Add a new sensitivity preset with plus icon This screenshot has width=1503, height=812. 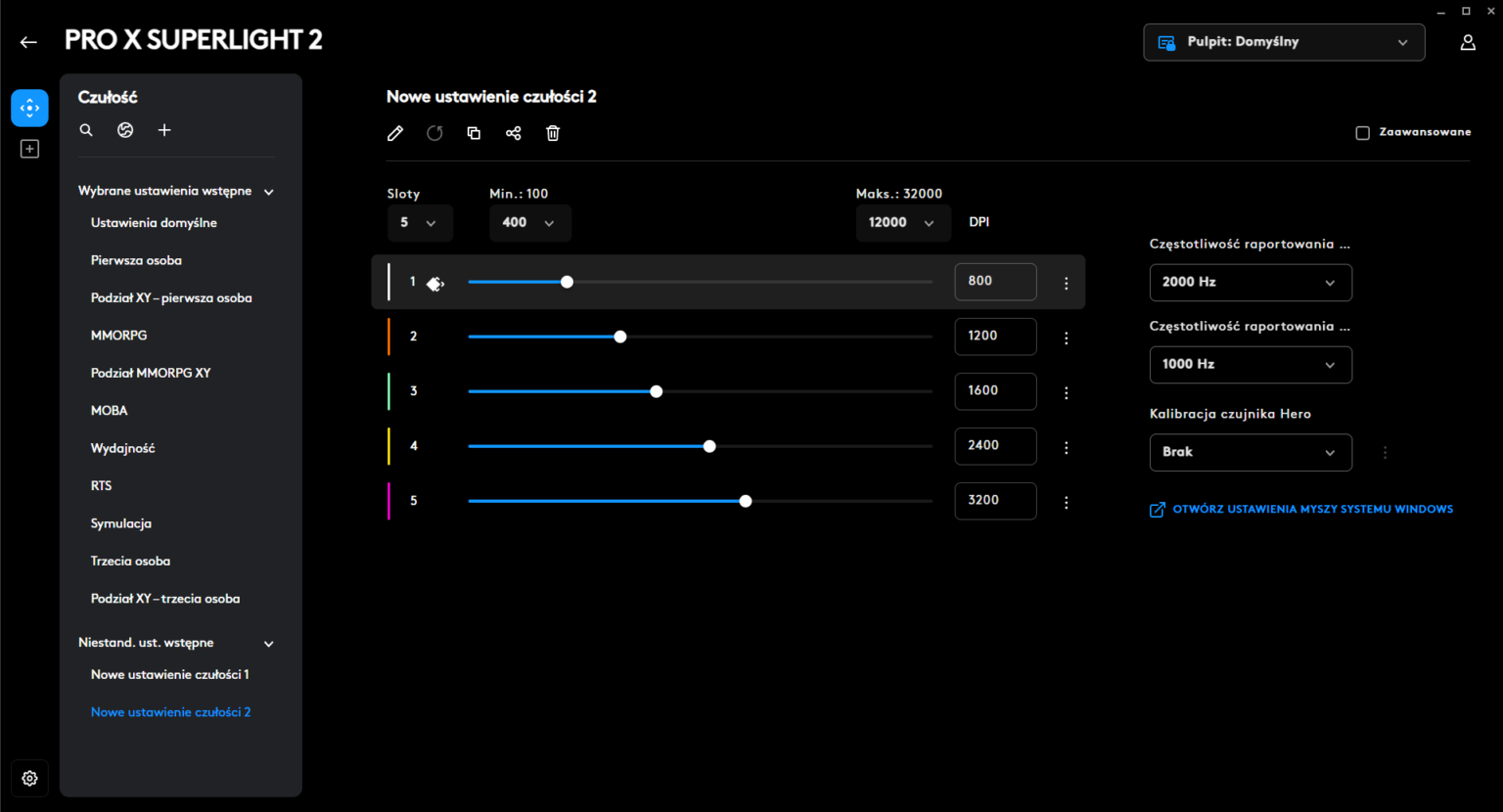pos(164,130)
